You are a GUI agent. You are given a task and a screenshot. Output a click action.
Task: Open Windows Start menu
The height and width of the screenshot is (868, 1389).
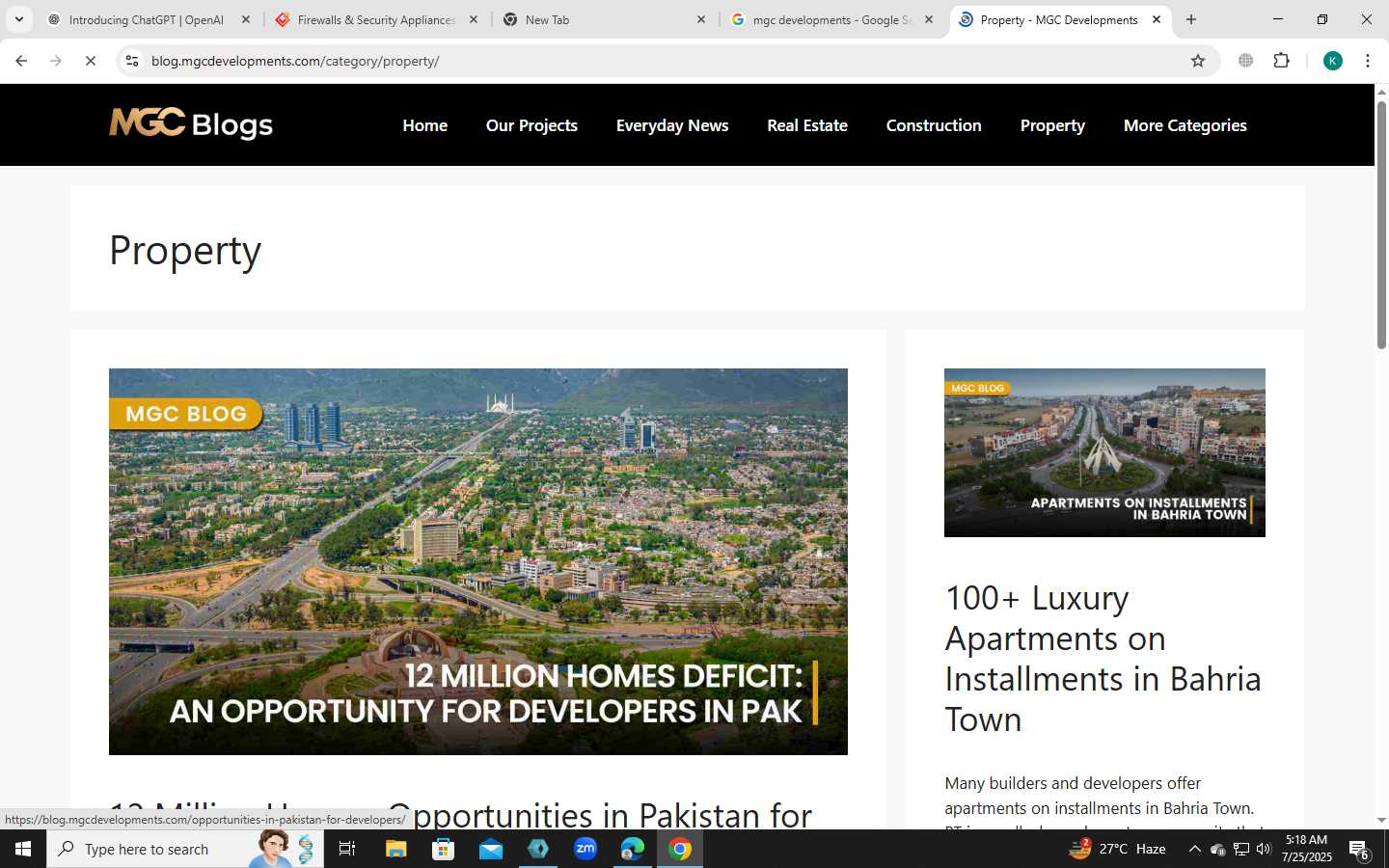click(x=23, y=849)
